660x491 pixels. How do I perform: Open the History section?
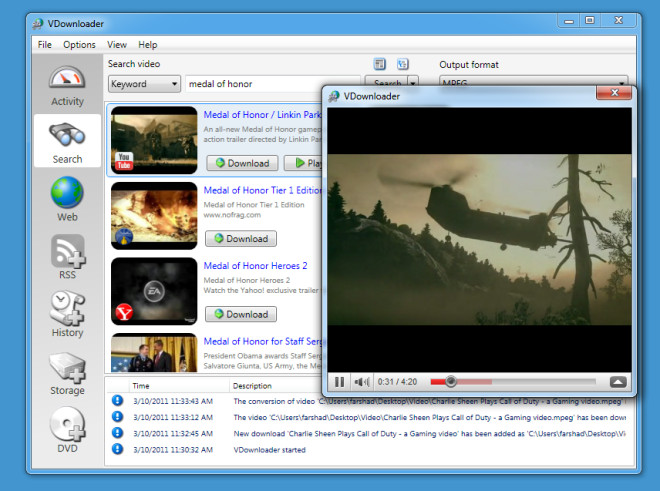point(67,314)
